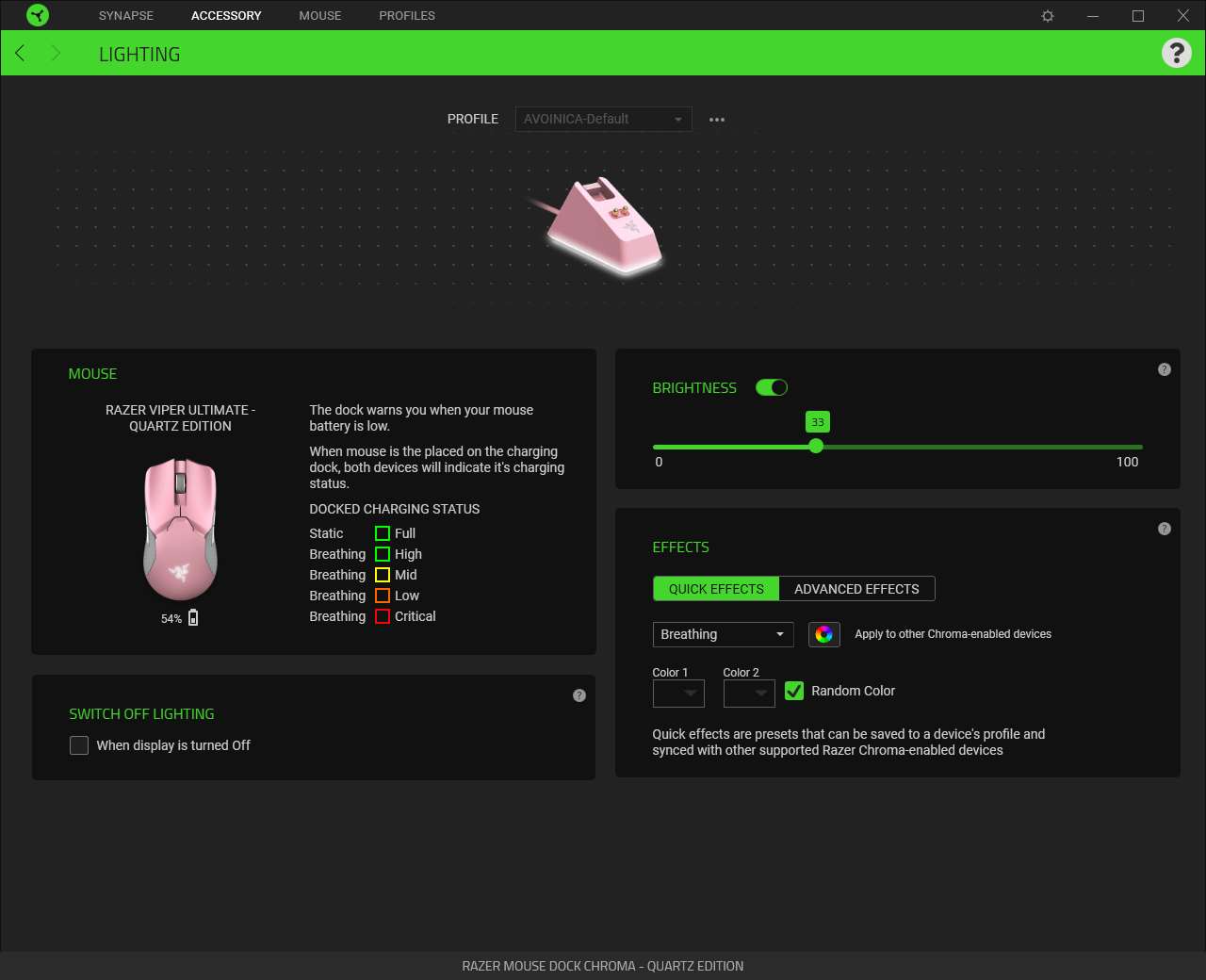Click the help icon in Switch Off Lighting panel
1206x980 pixels.
[x=579, y=695]
